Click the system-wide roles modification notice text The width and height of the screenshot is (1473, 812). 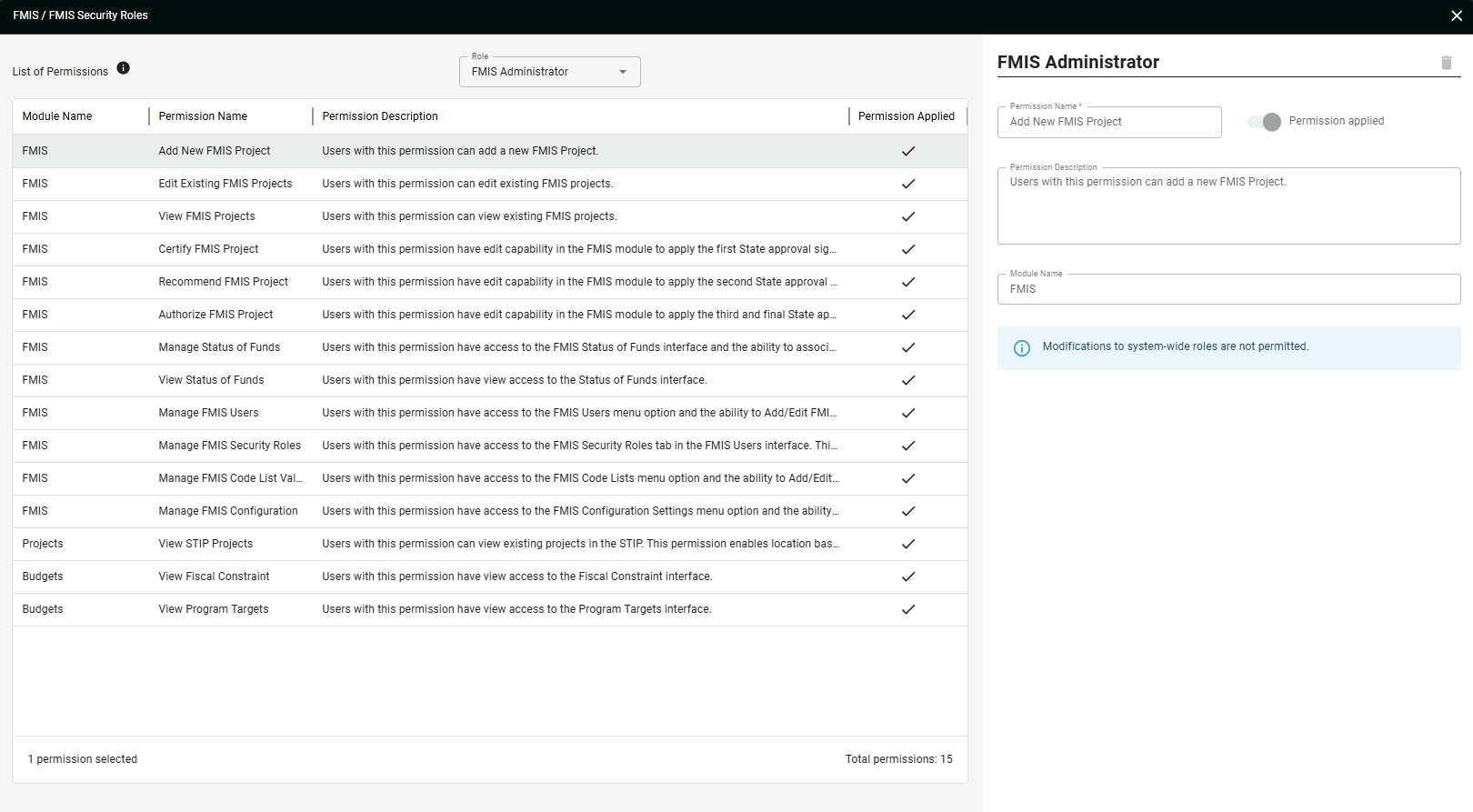pos(1176,346)
